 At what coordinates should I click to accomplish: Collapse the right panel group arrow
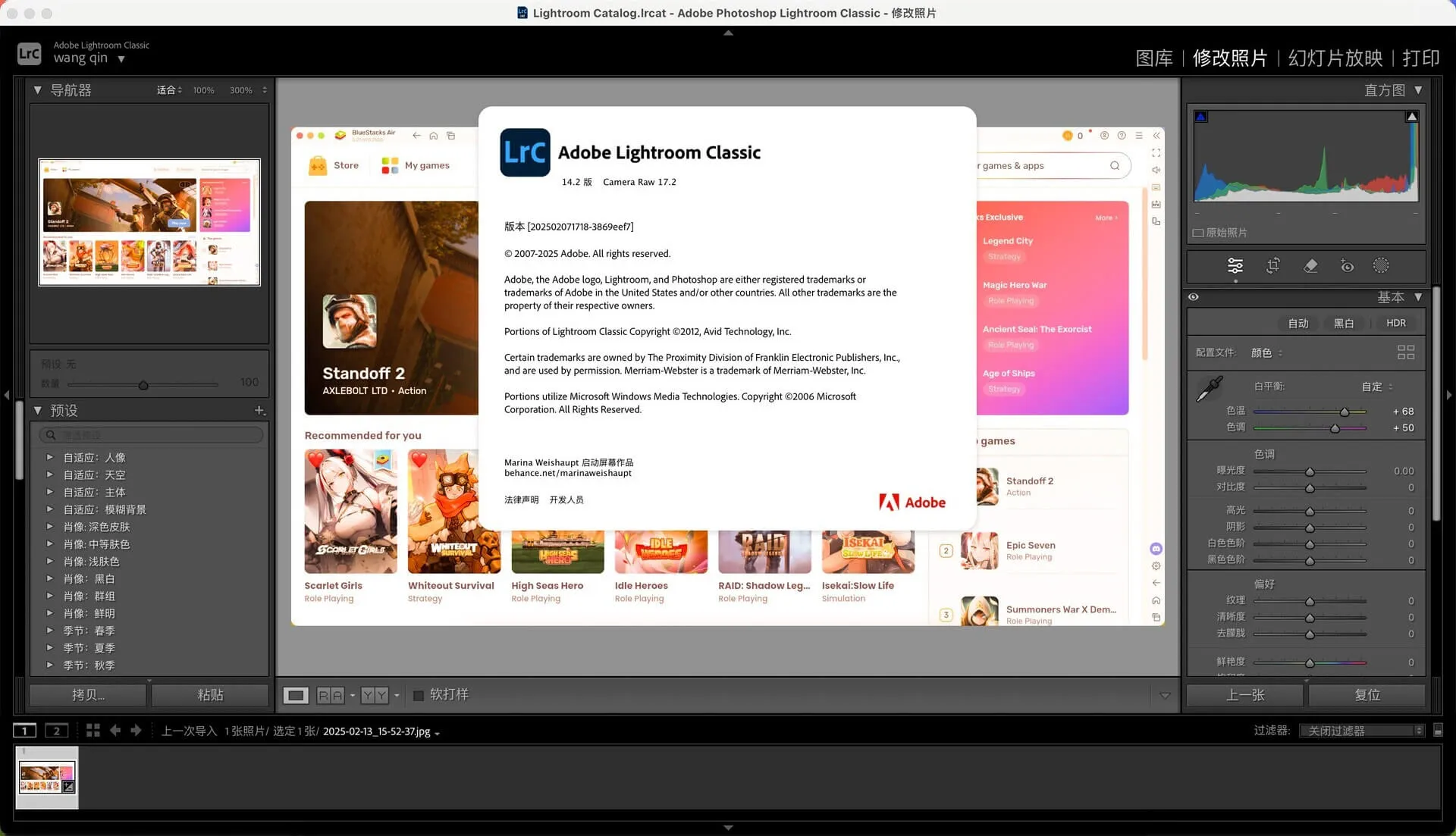[1449, 395]
